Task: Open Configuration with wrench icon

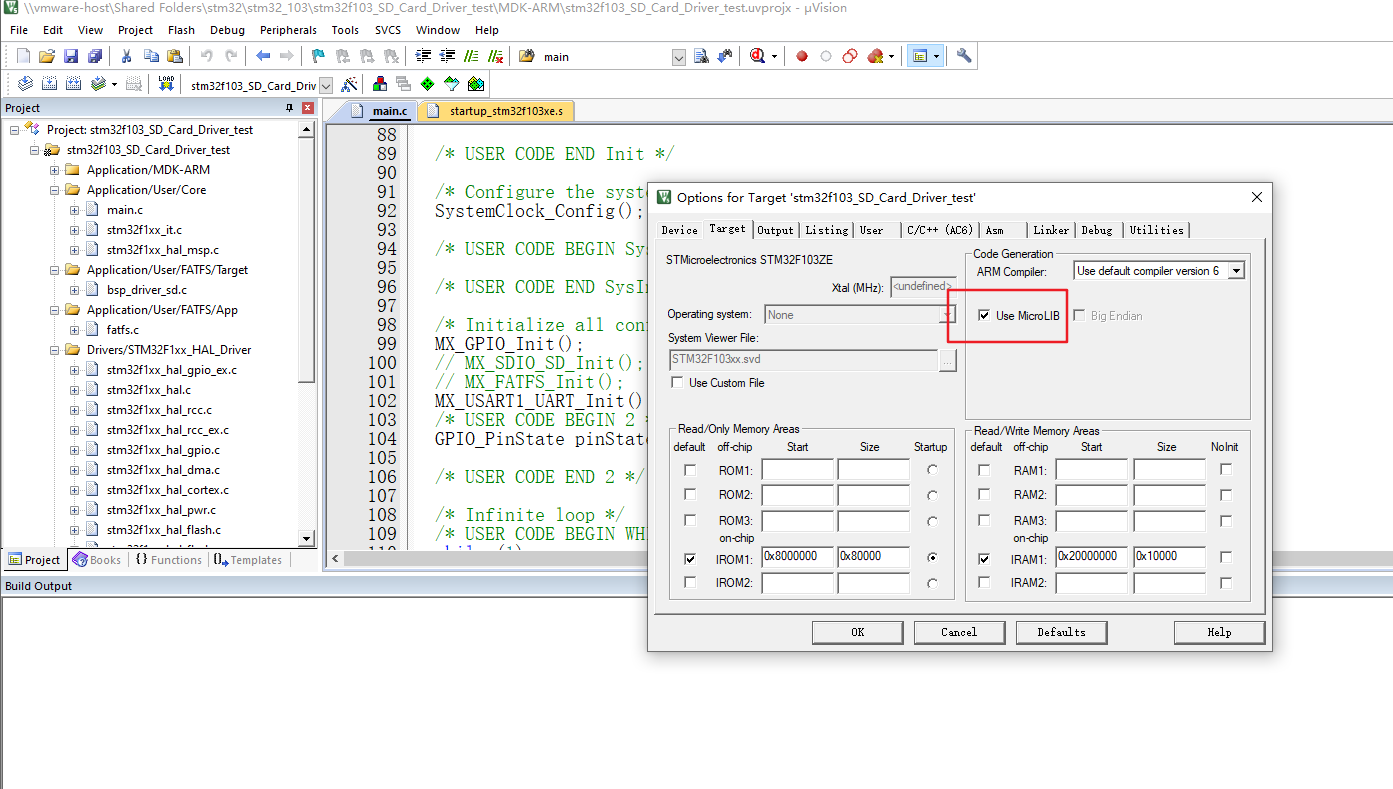Action: (x=964, y=56)
